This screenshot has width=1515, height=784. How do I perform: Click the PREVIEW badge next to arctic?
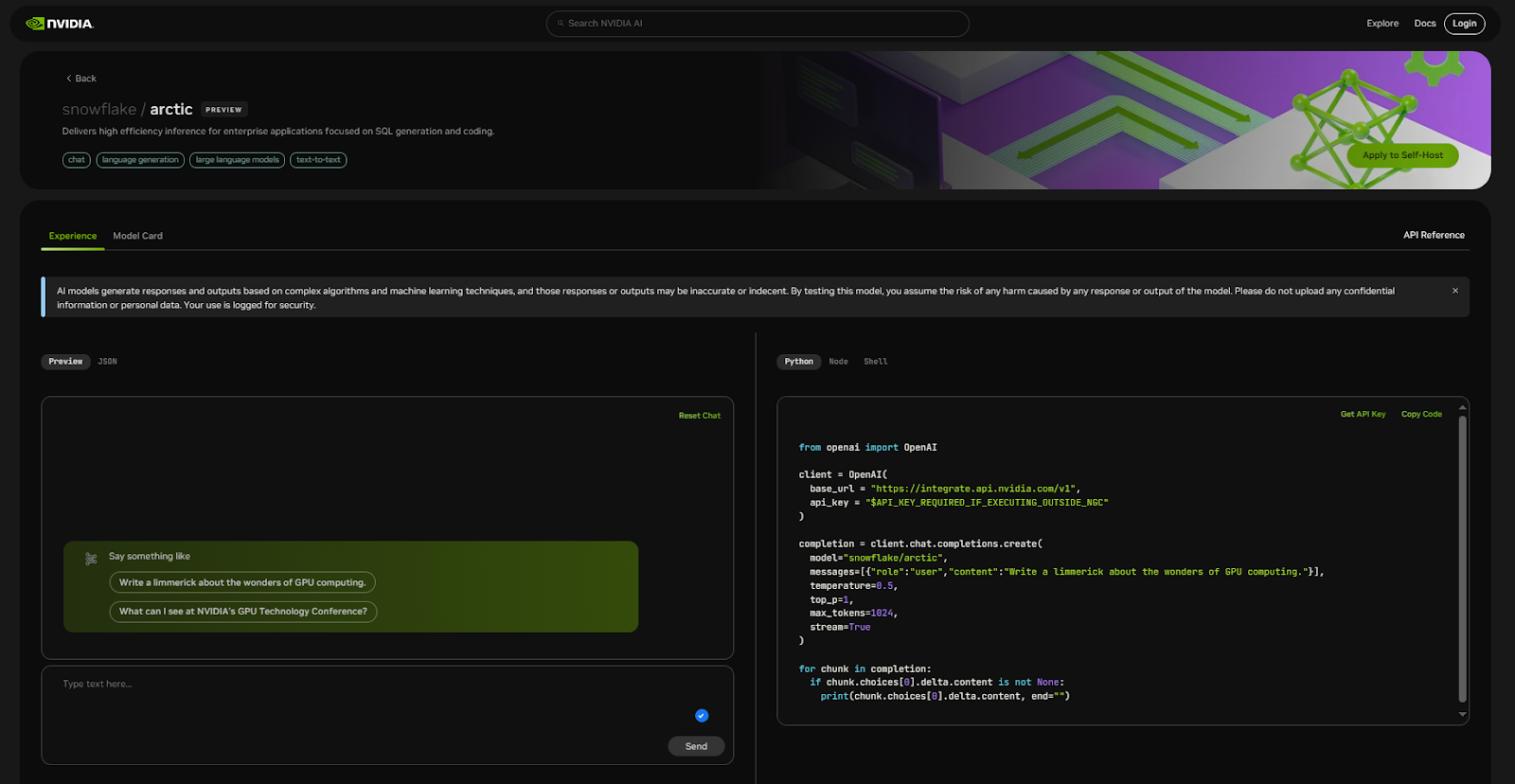(x=223, y=110)
